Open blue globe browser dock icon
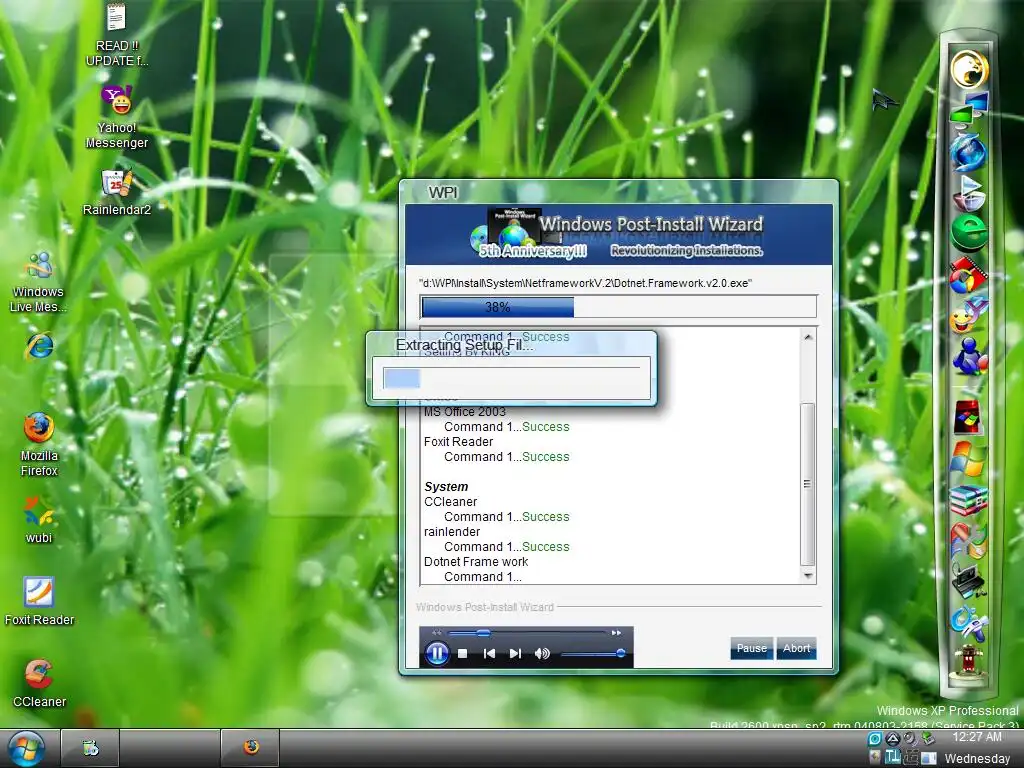This screenshot has width=1024, height=768. (x=968, y=151)
